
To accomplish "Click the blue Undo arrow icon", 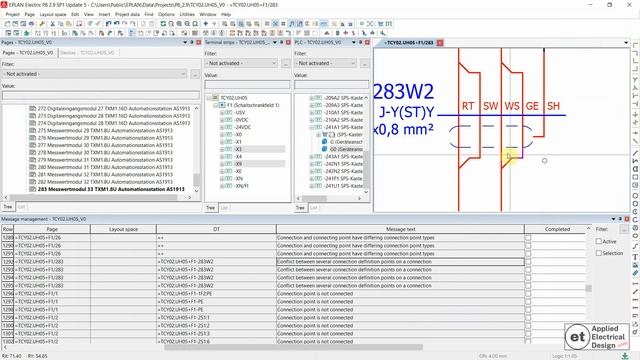I will pos(108,24).
